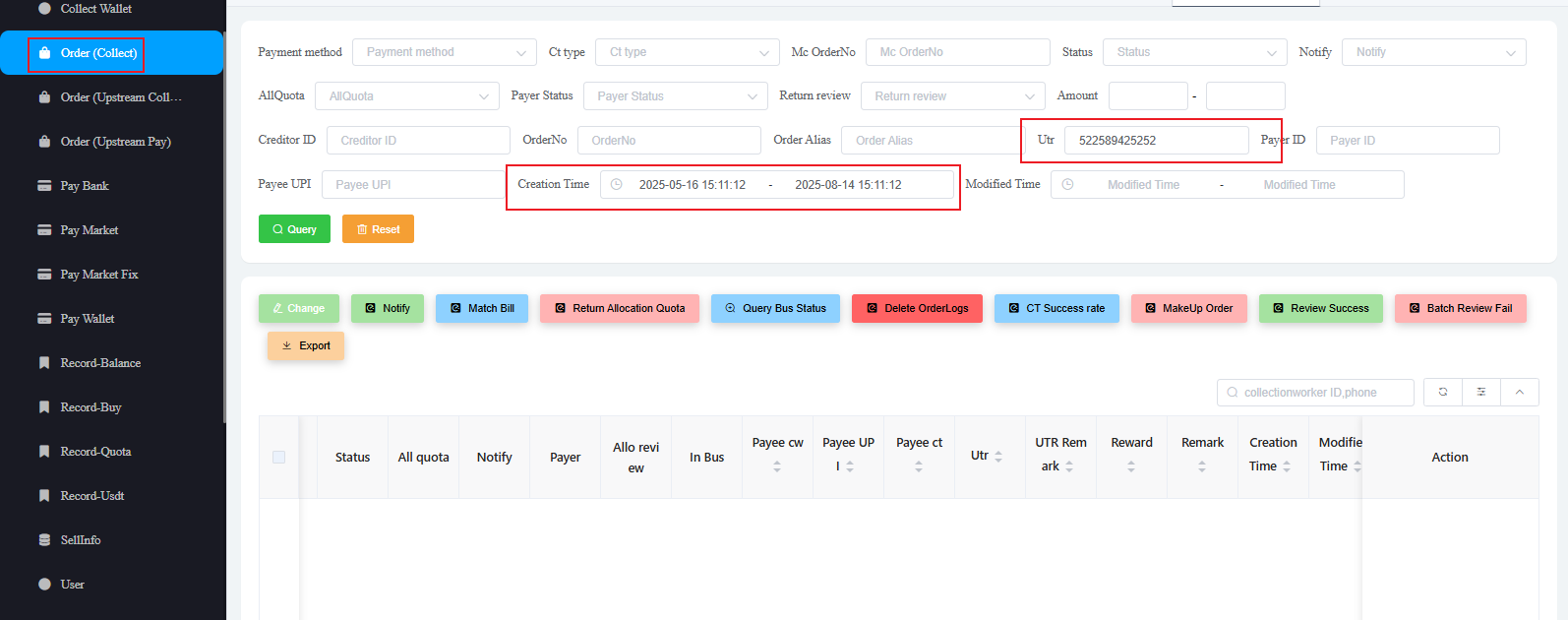The height and width of the screenshot is (620, 1568).
Task: Click the Record-Balance bookmark icon
Action: pyautogui.click(x=44, y=363)
